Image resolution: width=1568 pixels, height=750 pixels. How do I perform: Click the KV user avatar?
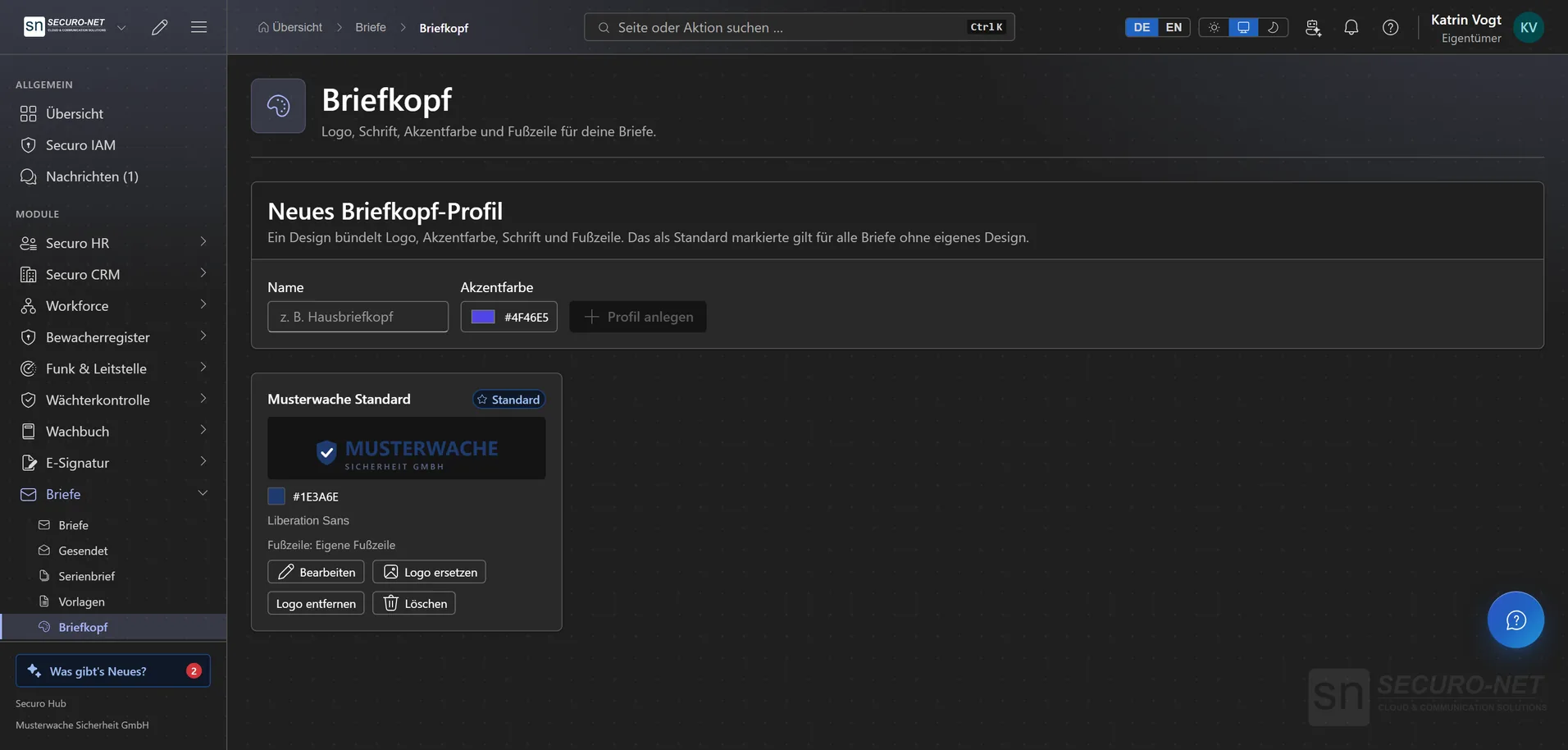[x=1529, y=27]
